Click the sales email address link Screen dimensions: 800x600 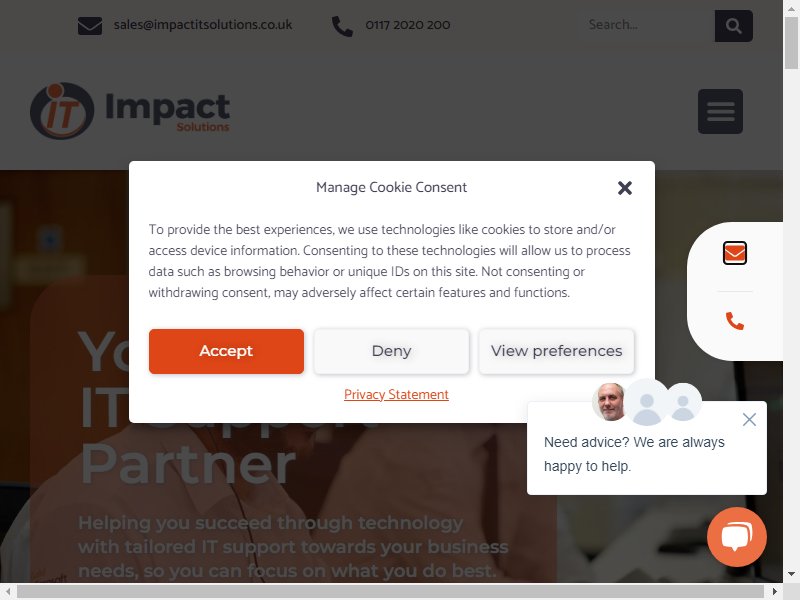203,24
